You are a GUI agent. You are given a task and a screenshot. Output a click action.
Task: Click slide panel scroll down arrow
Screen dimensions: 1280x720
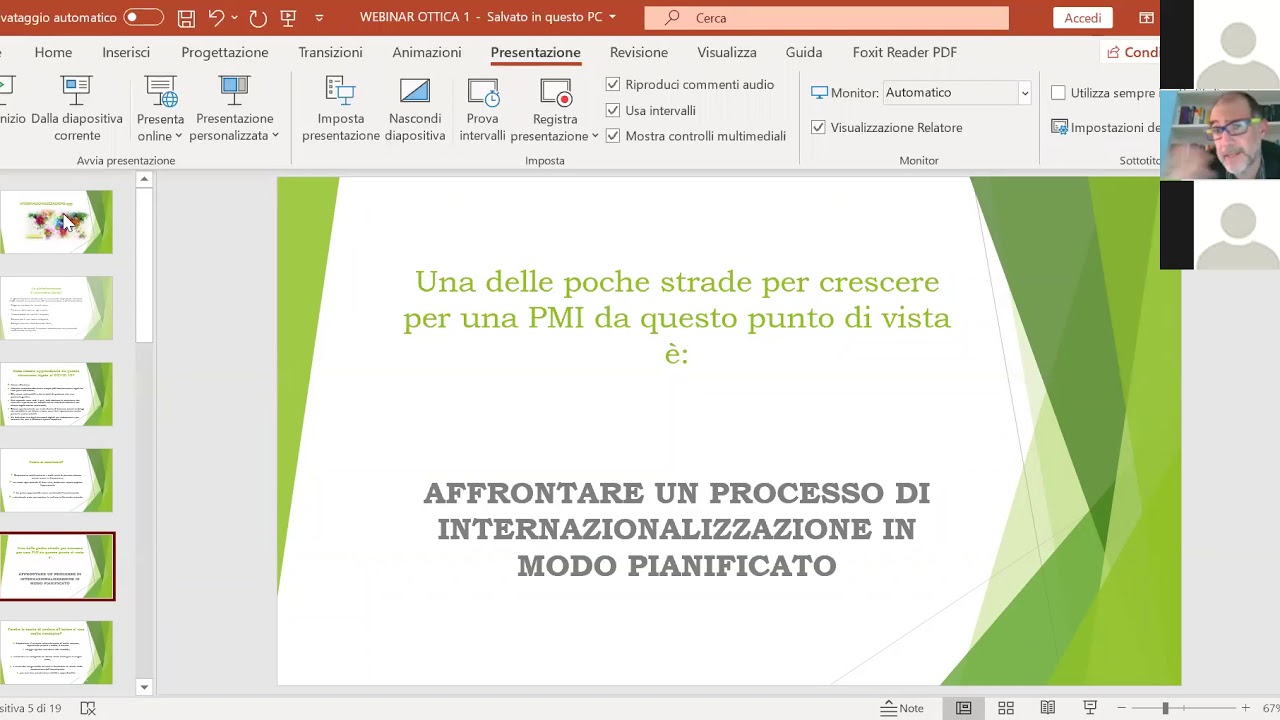pos(144,687)
